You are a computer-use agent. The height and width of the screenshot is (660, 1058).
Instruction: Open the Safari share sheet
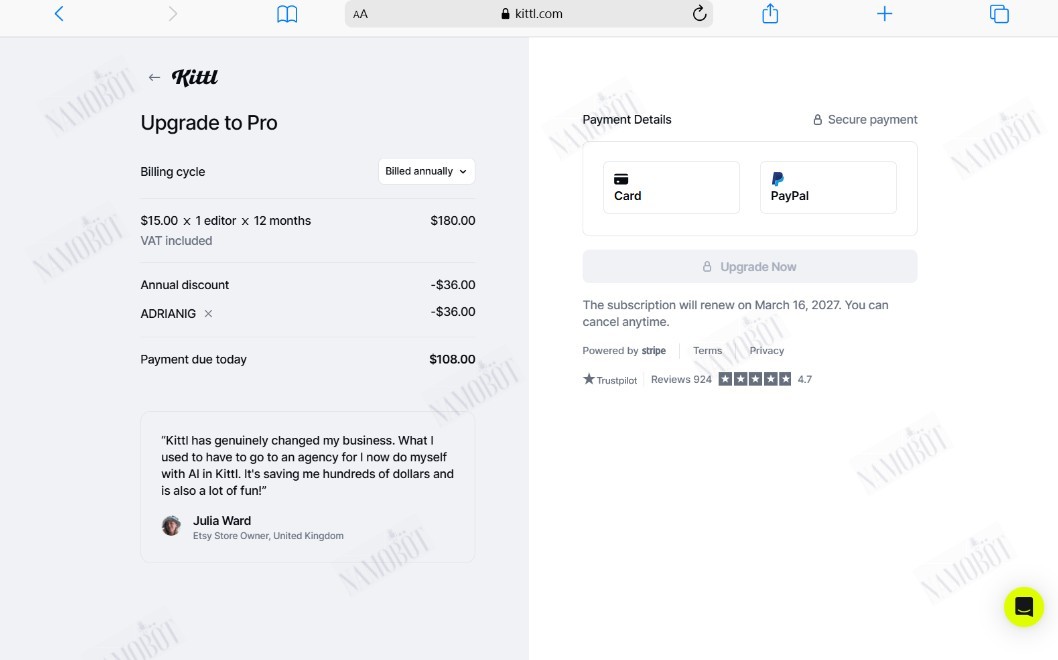point(770,13)
